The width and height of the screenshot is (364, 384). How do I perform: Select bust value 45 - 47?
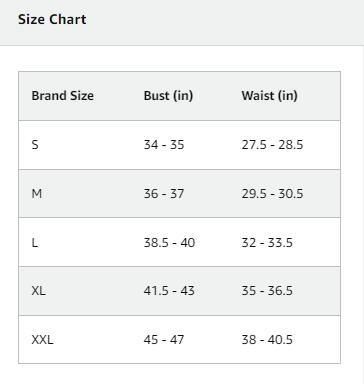(164, 340)
